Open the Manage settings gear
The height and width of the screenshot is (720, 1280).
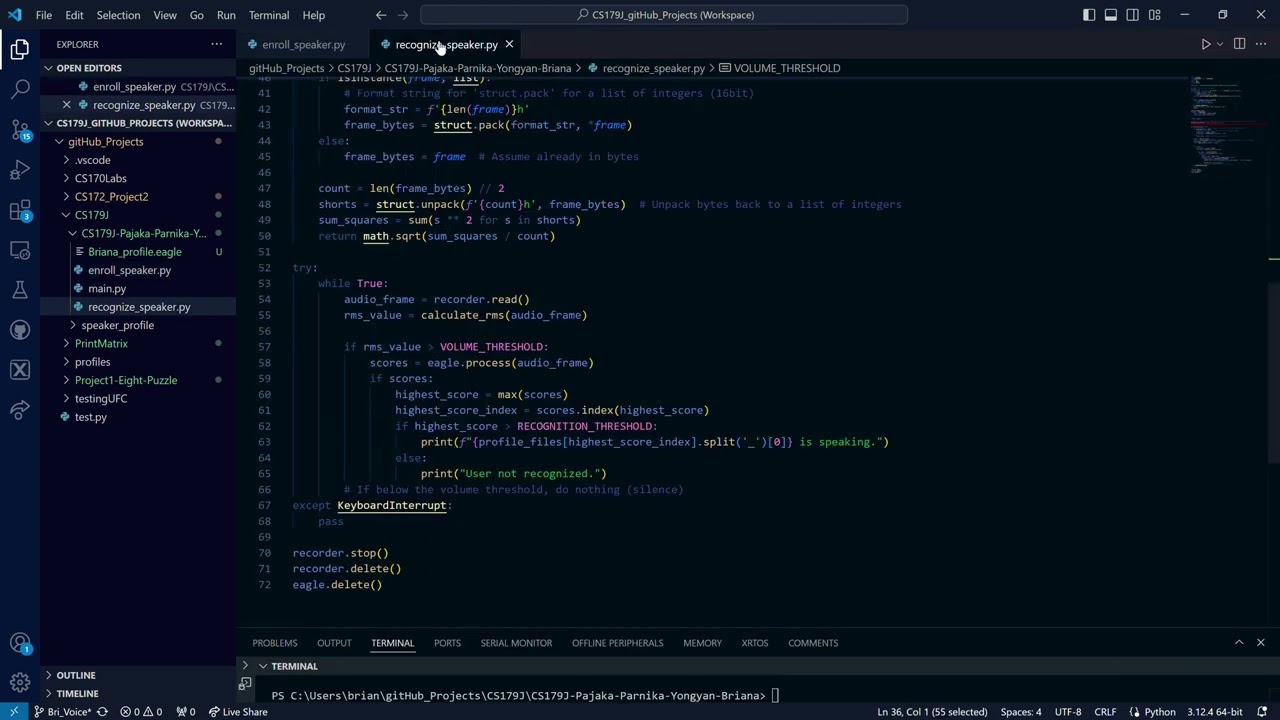pyautogui.click(x=20, y=683)
